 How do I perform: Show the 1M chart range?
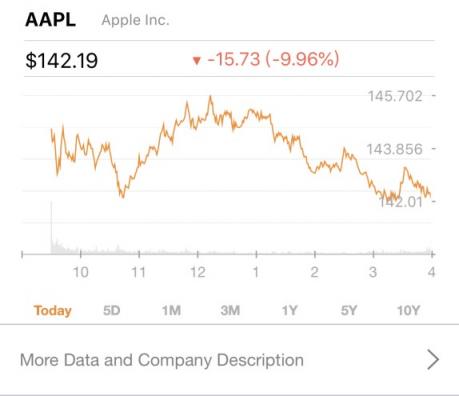[x=171, y=310]
